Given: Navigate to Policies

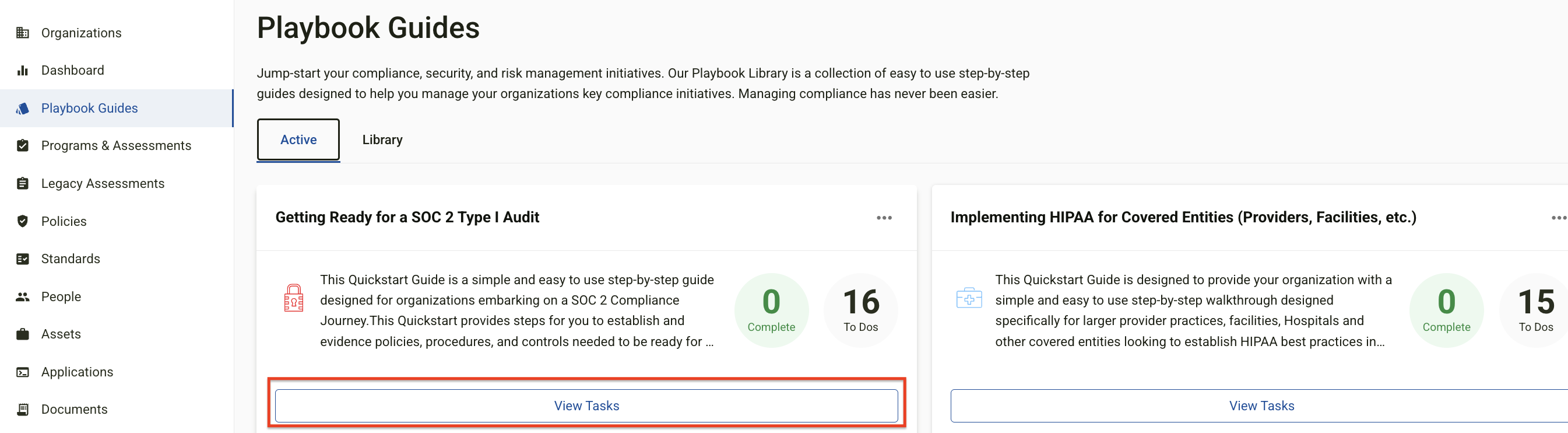Looking at the screenshot, I should point(117,221).
